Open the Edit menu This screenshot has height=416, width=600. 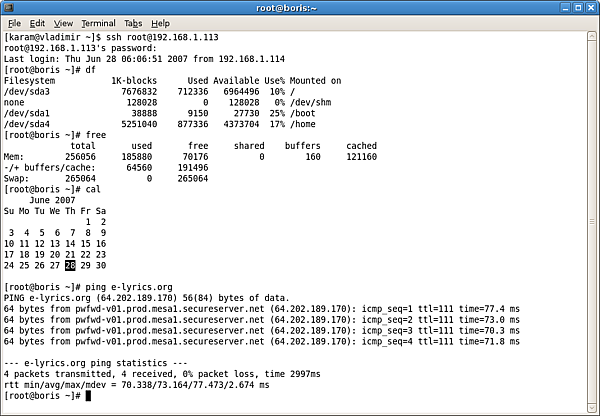coord(37,23)
